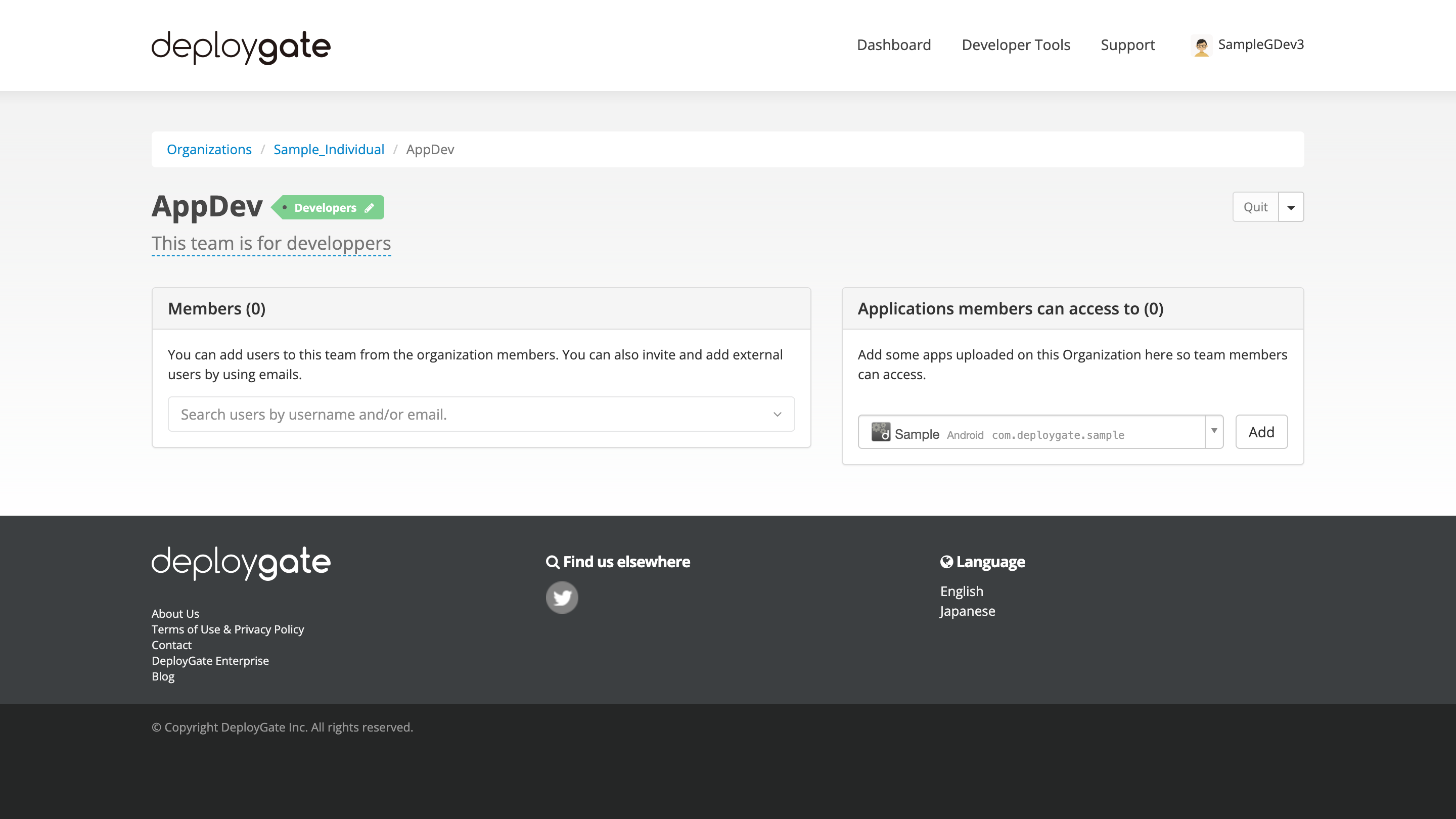Click the Add button for the Sample app

1261,432
